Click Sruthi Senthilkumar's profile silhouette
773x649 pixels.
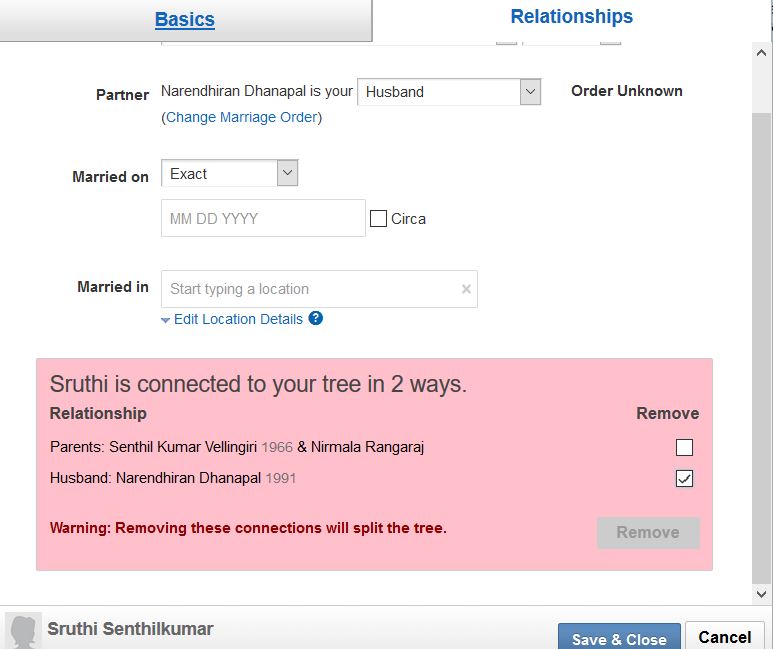[23, 631]
